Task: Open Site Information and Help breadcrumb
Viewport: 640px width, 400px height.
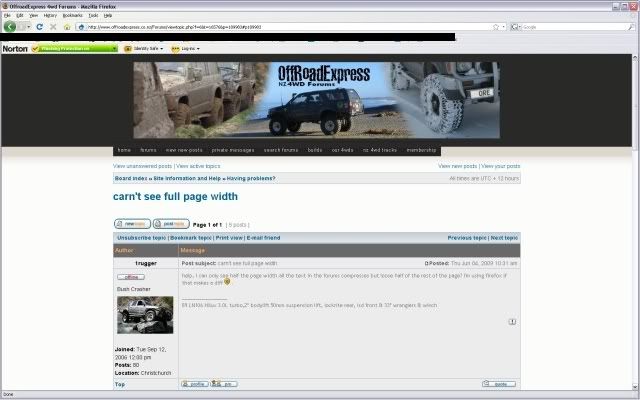Action: click(187, 178)
